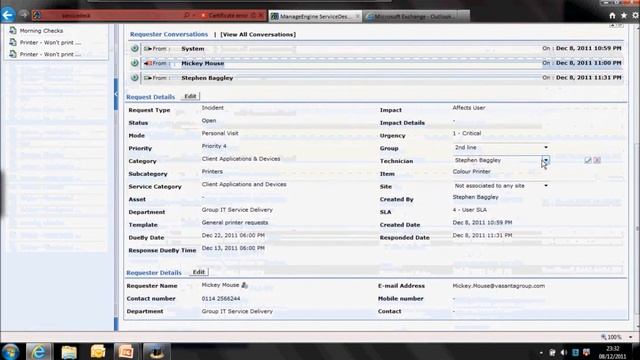Click the browser forward arrow

24,15
